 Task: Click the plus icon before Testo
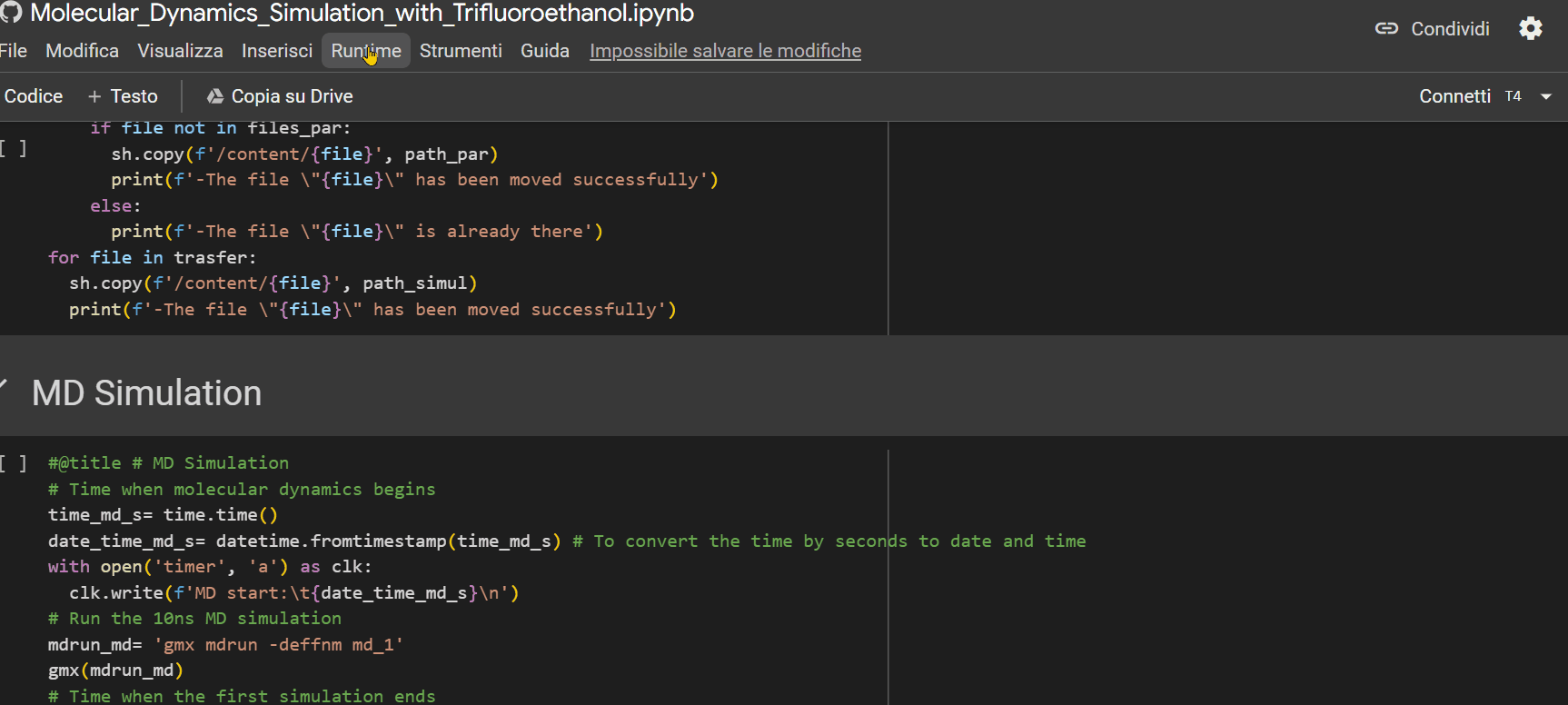point(94,96)
